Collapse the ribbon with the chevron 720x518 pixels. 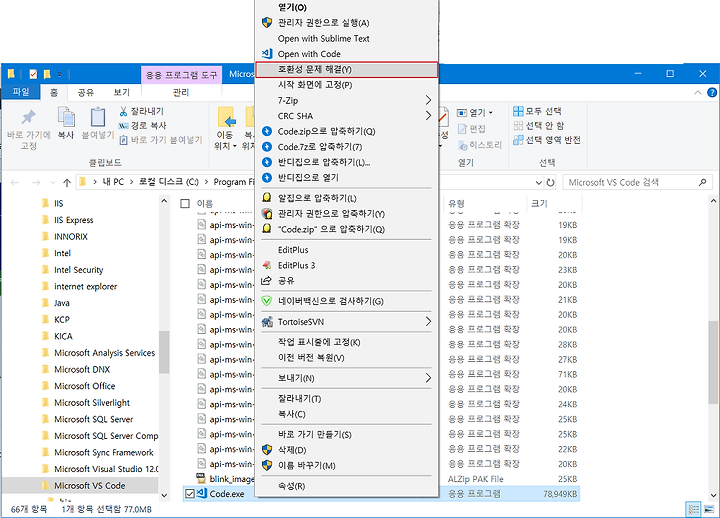(698, 92)
